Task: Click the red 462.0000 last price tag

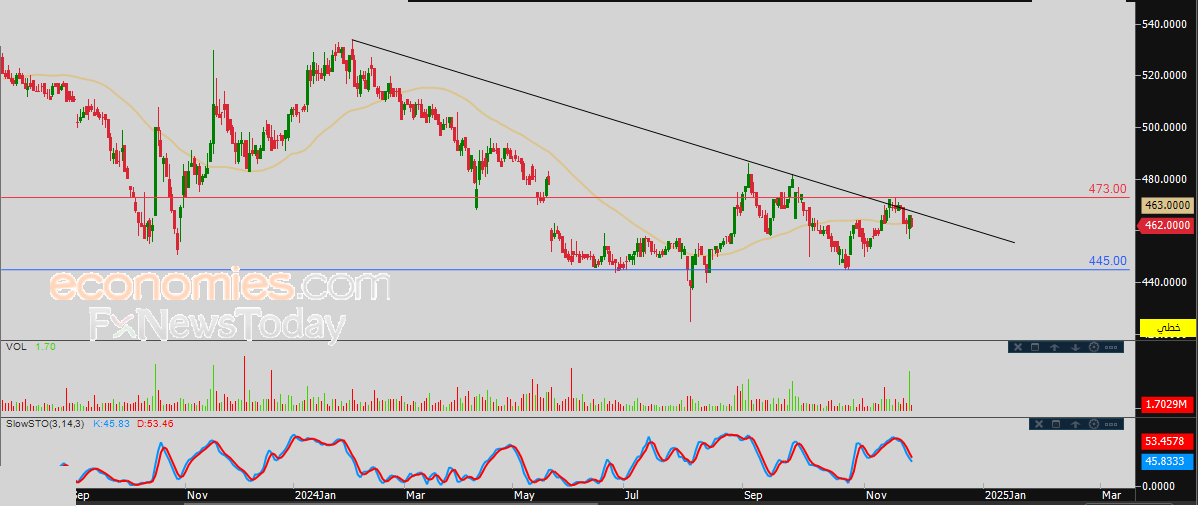Action: tap(1167, 225)
